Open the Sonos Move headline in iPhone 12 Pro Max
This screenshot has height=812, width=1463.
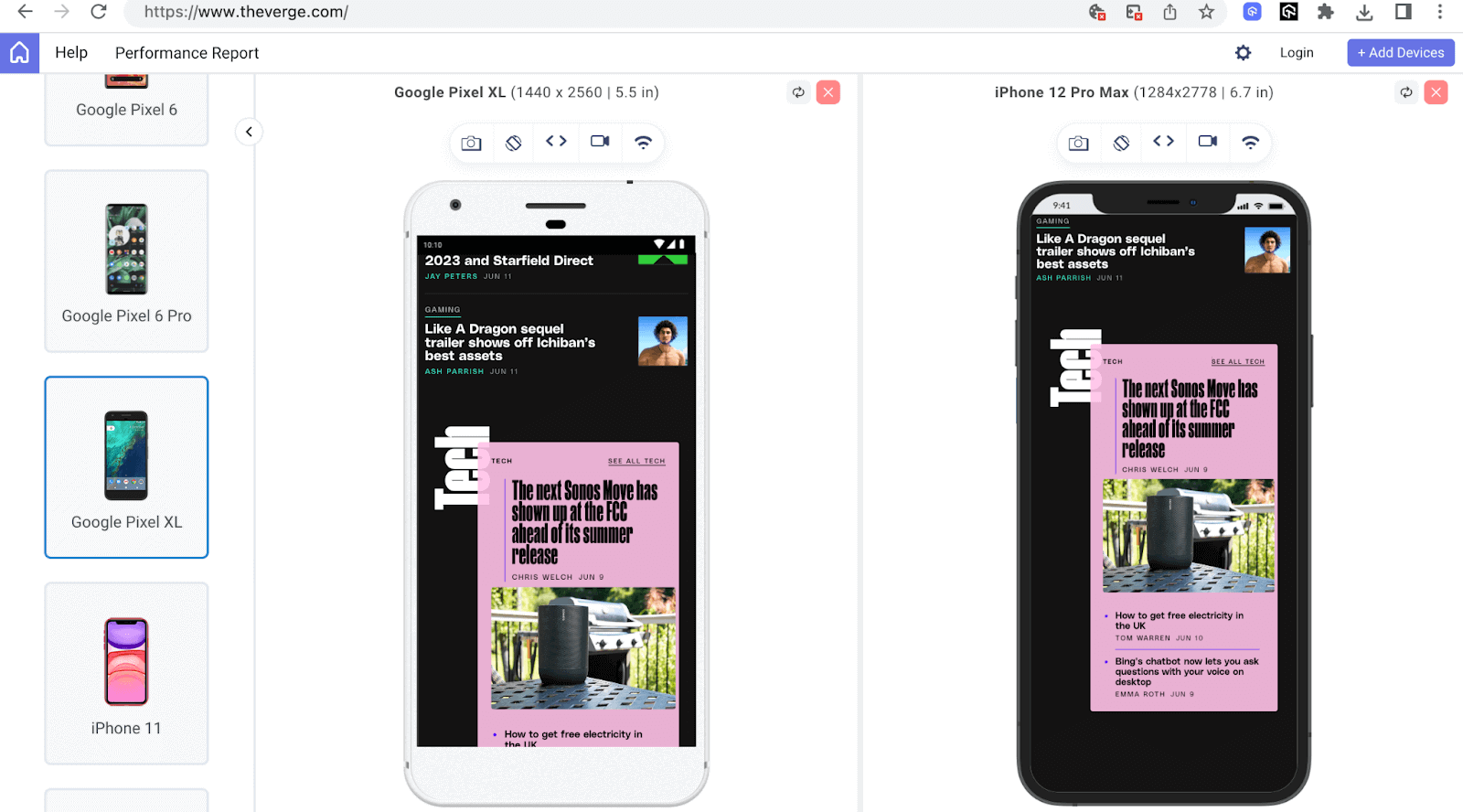1190,419
